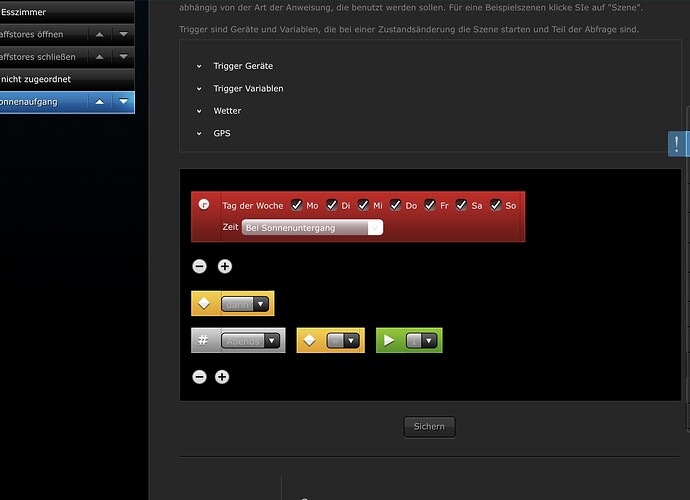Uncheck the Mo weekday checkbox

tap(297, 205)
